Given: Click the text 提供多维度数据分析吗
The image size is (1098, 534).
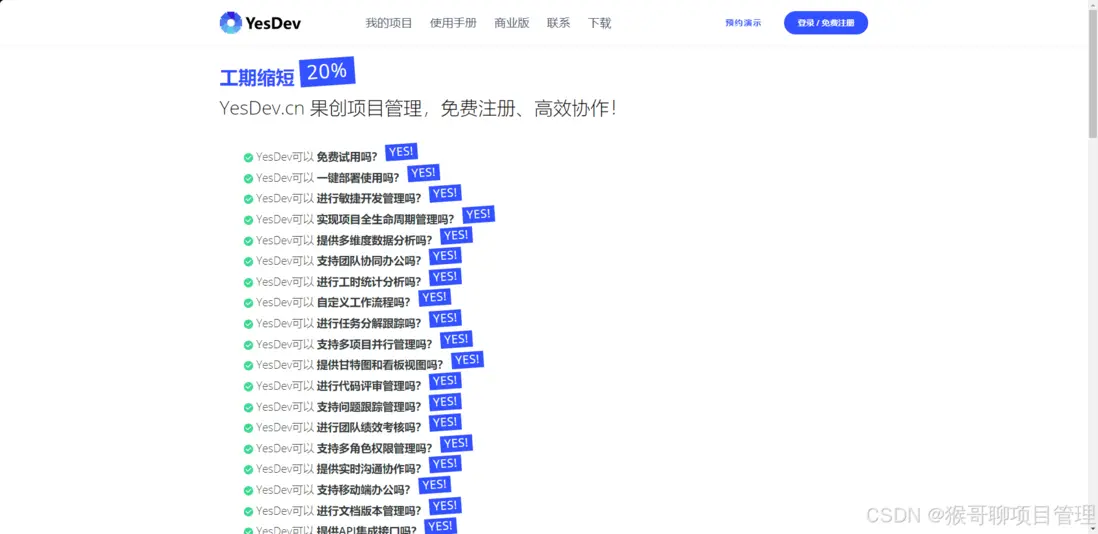Looking at the screenshot, I should [375, 240].
